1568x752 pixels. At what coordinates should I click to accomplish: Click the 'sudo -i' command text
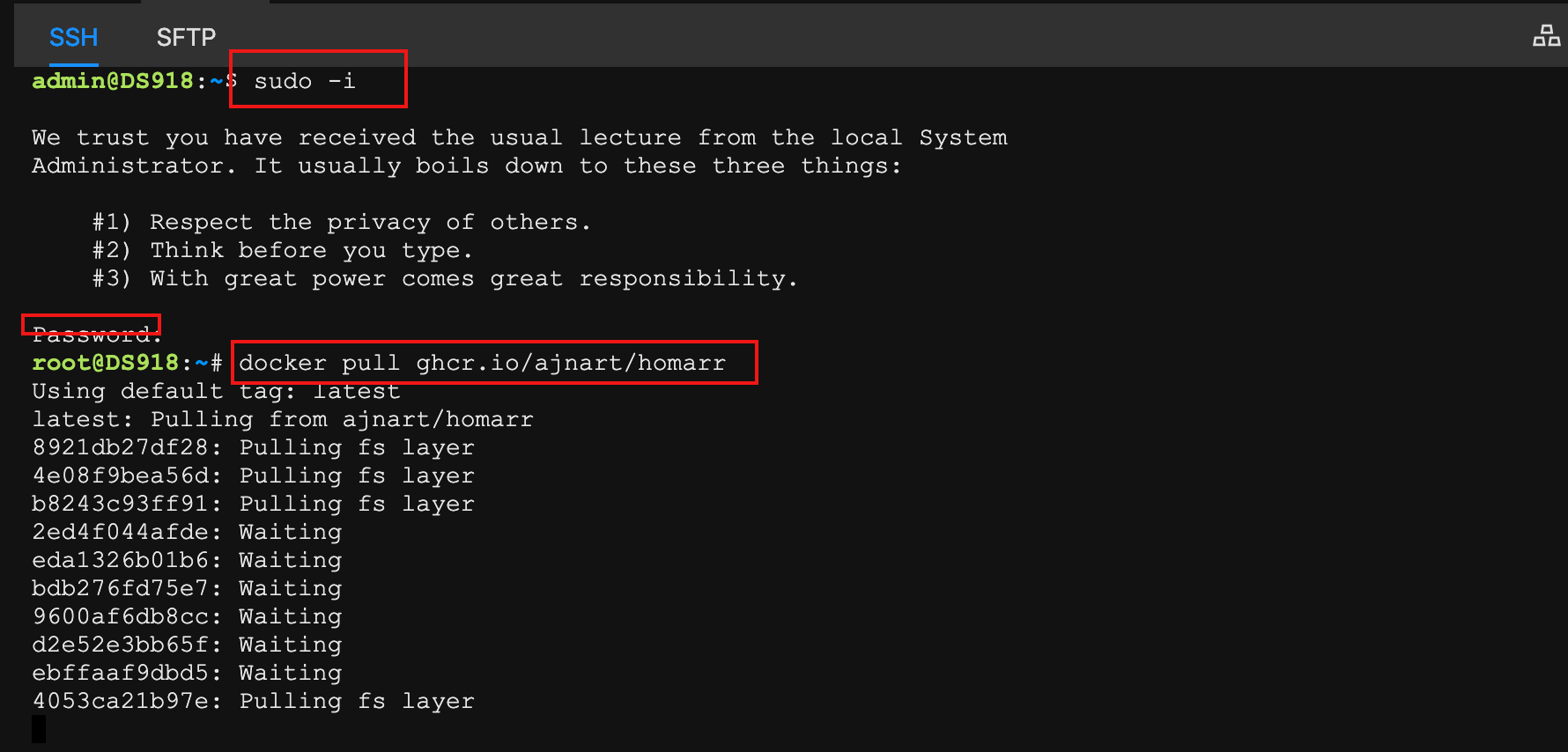coord(304,81)
